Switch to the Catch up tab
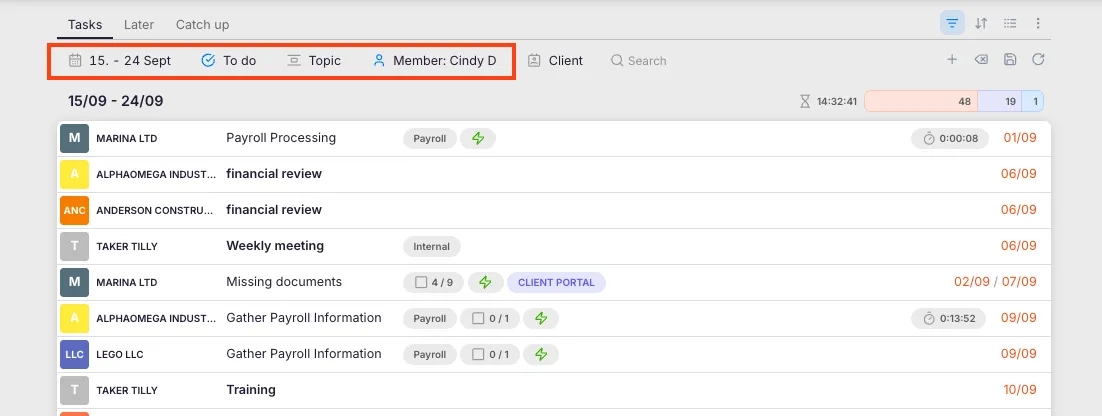 (x=202, y=24)
